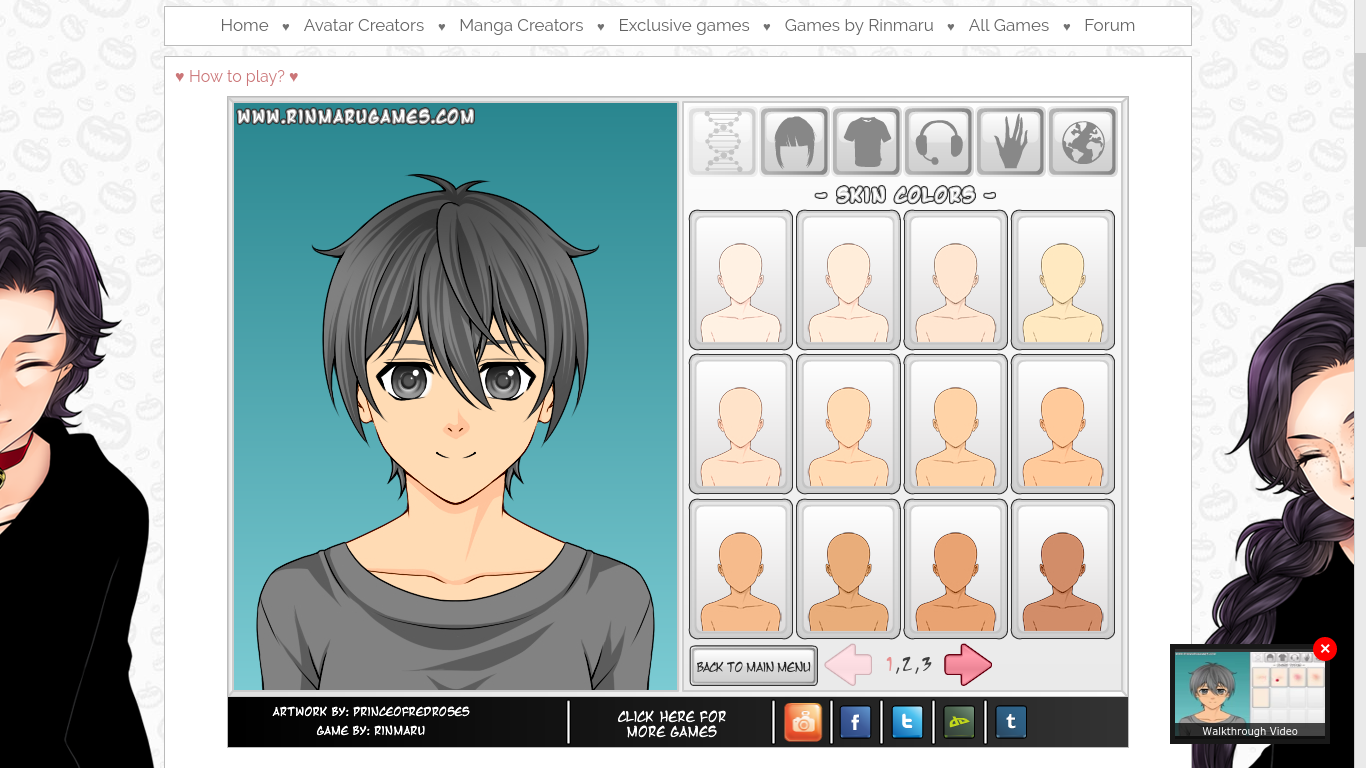Open the DNA body category tab
Screen dimensions: 1366x768
[x=722, y=142]
